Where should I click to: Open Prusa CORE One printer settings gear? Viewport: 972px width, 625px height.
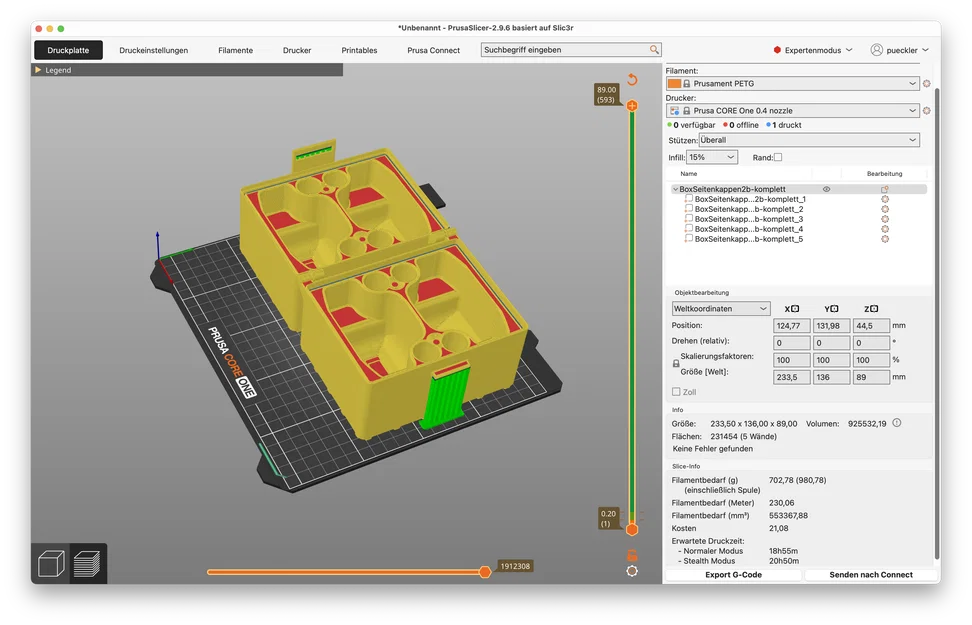pyautogui.click(x=926, y=111)
